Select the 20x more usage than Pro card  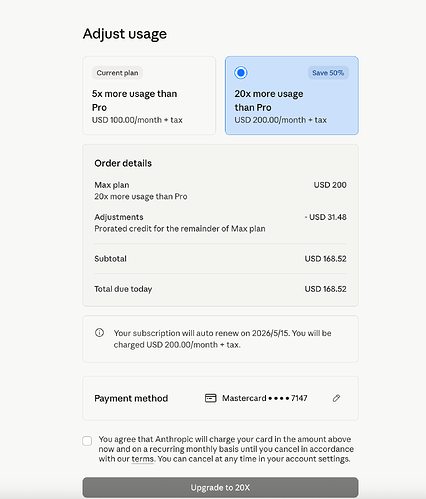[292, 95]
